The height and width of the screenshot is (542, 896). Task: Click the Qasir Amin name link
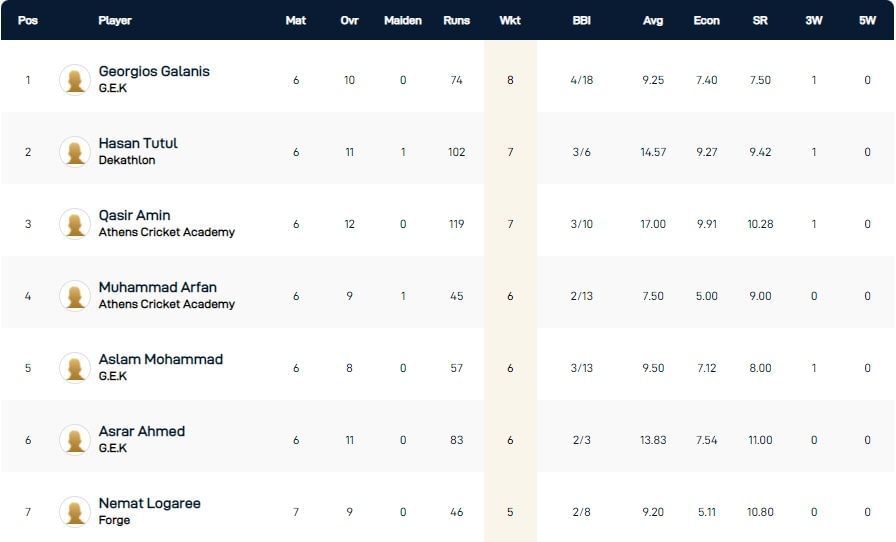(134, 216)
